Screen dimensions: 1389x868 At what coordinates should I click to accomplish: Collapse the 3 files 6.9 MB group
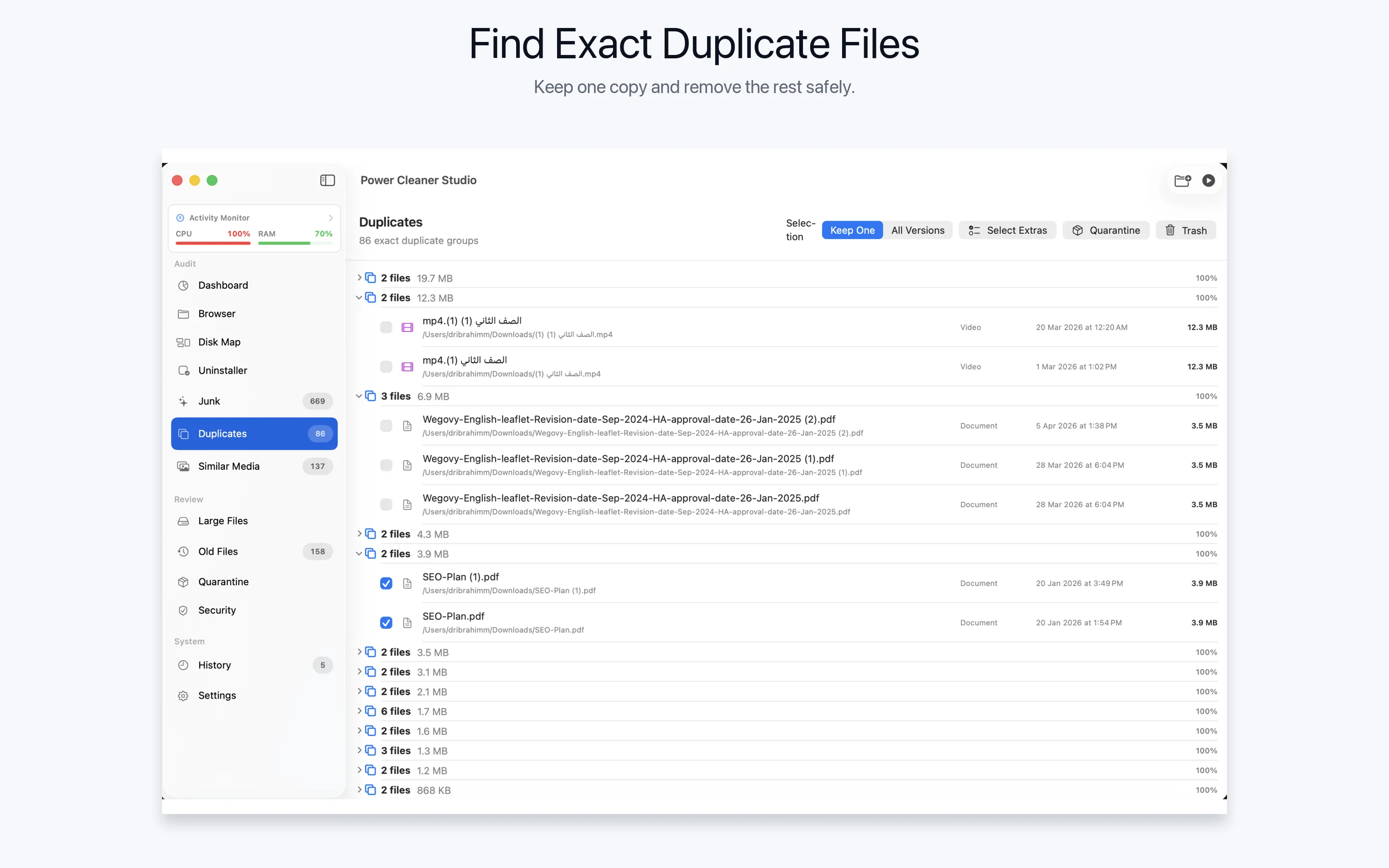coord(359,396)
